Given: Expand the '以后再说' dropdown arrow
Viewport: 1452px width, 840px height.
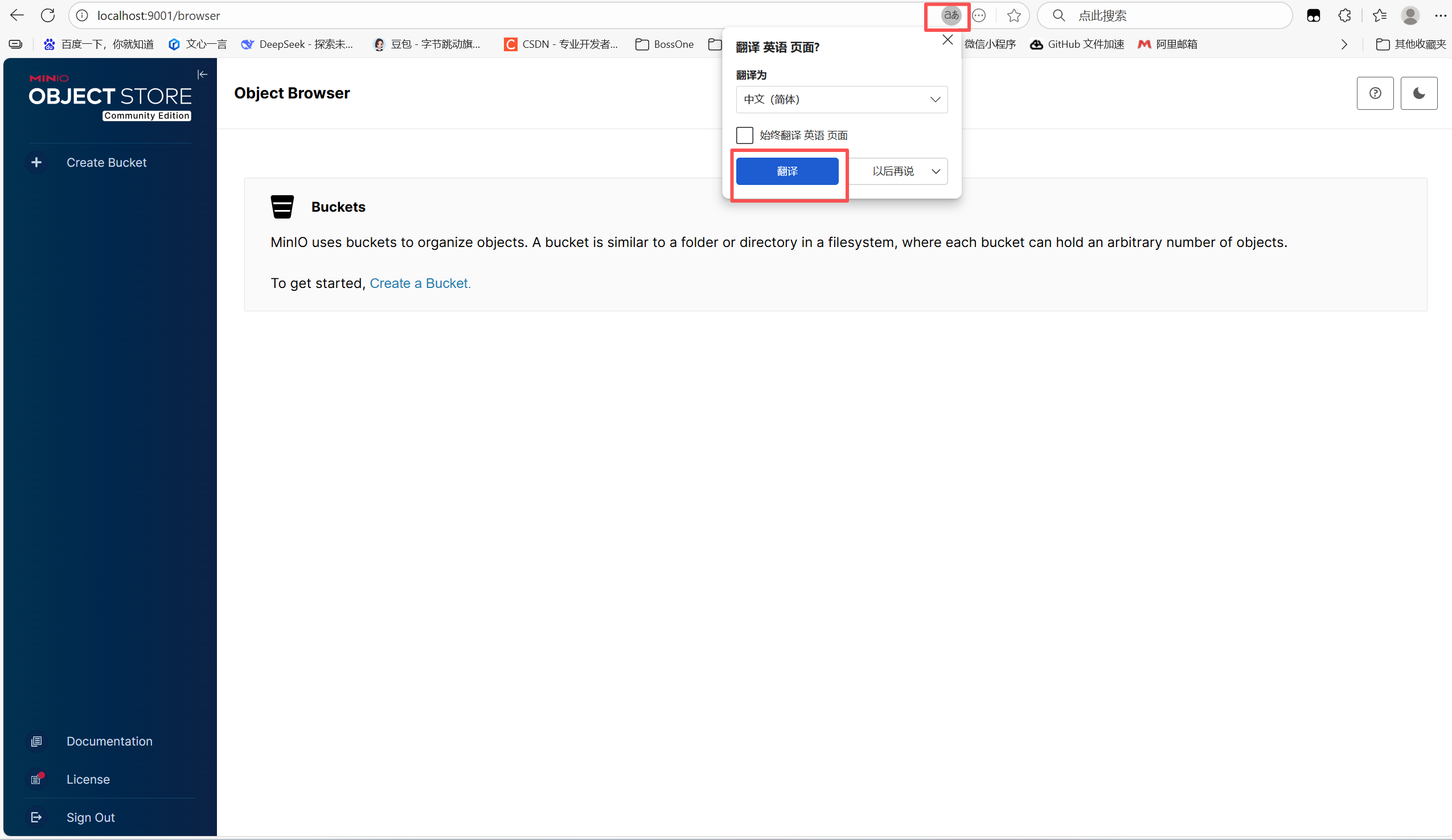Looking at the screenshot, I should coord(936,171).
